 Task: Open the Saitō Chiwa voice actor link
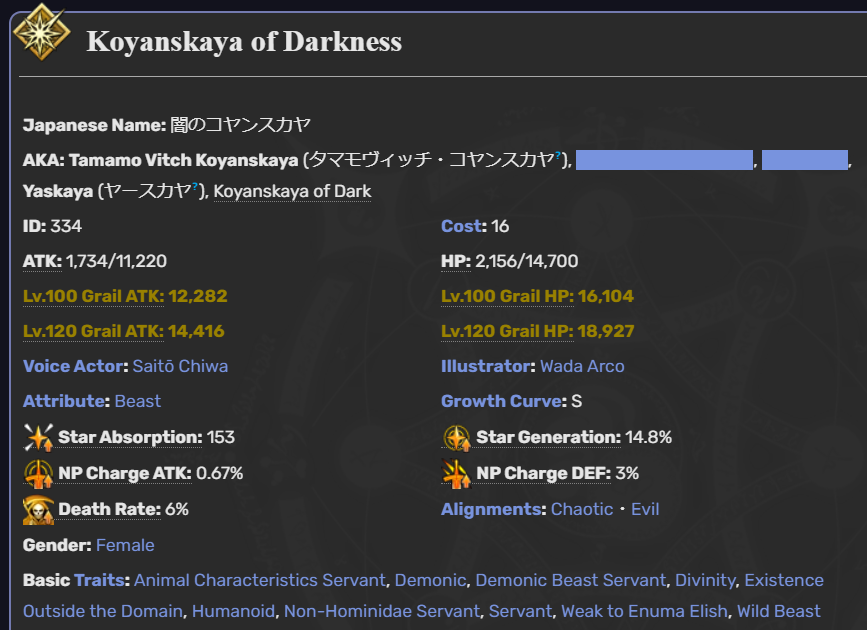click(180, 366)
